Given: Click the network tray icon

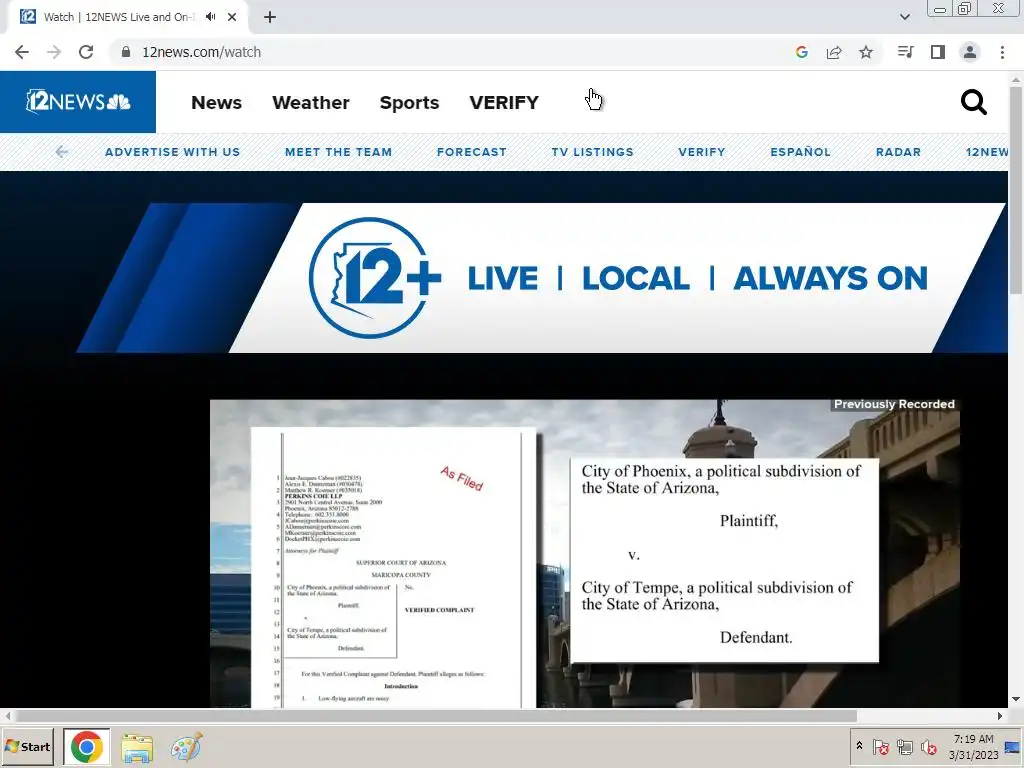Looking at the screenshot, I should tap(904, 746).
